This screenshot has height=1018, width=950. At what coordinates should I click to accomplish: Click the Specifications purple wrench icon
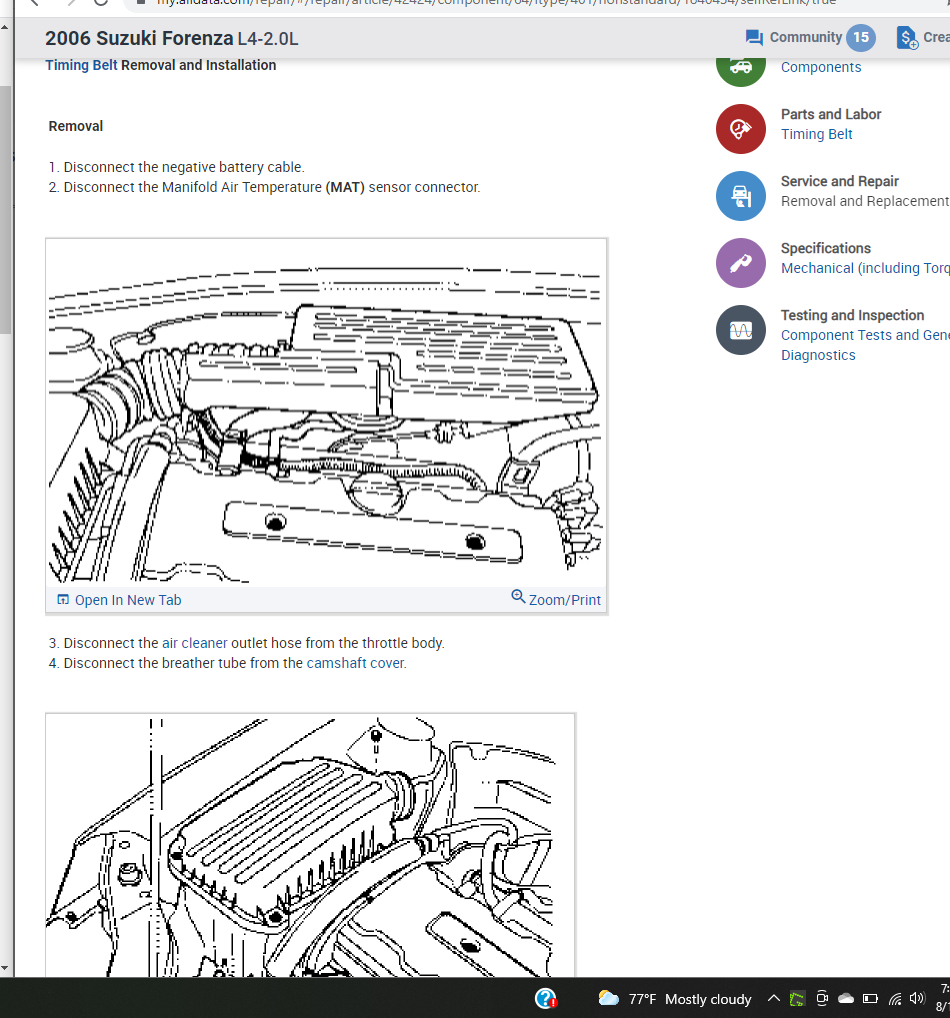741,262
